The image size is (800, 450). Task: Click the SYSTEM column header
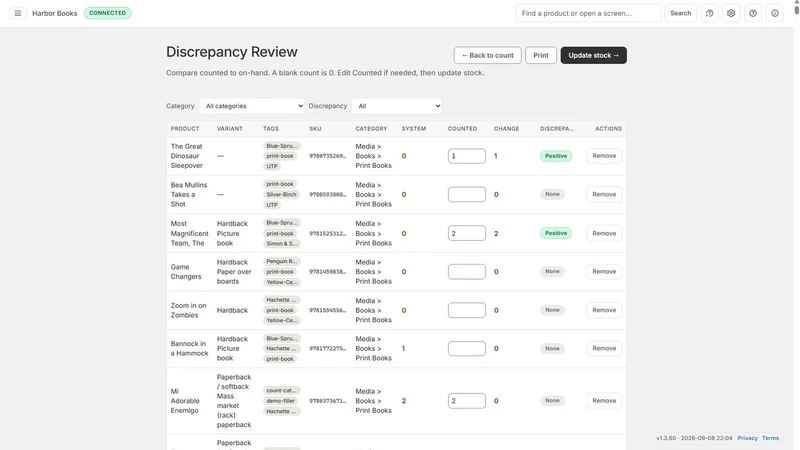[414, 129]
